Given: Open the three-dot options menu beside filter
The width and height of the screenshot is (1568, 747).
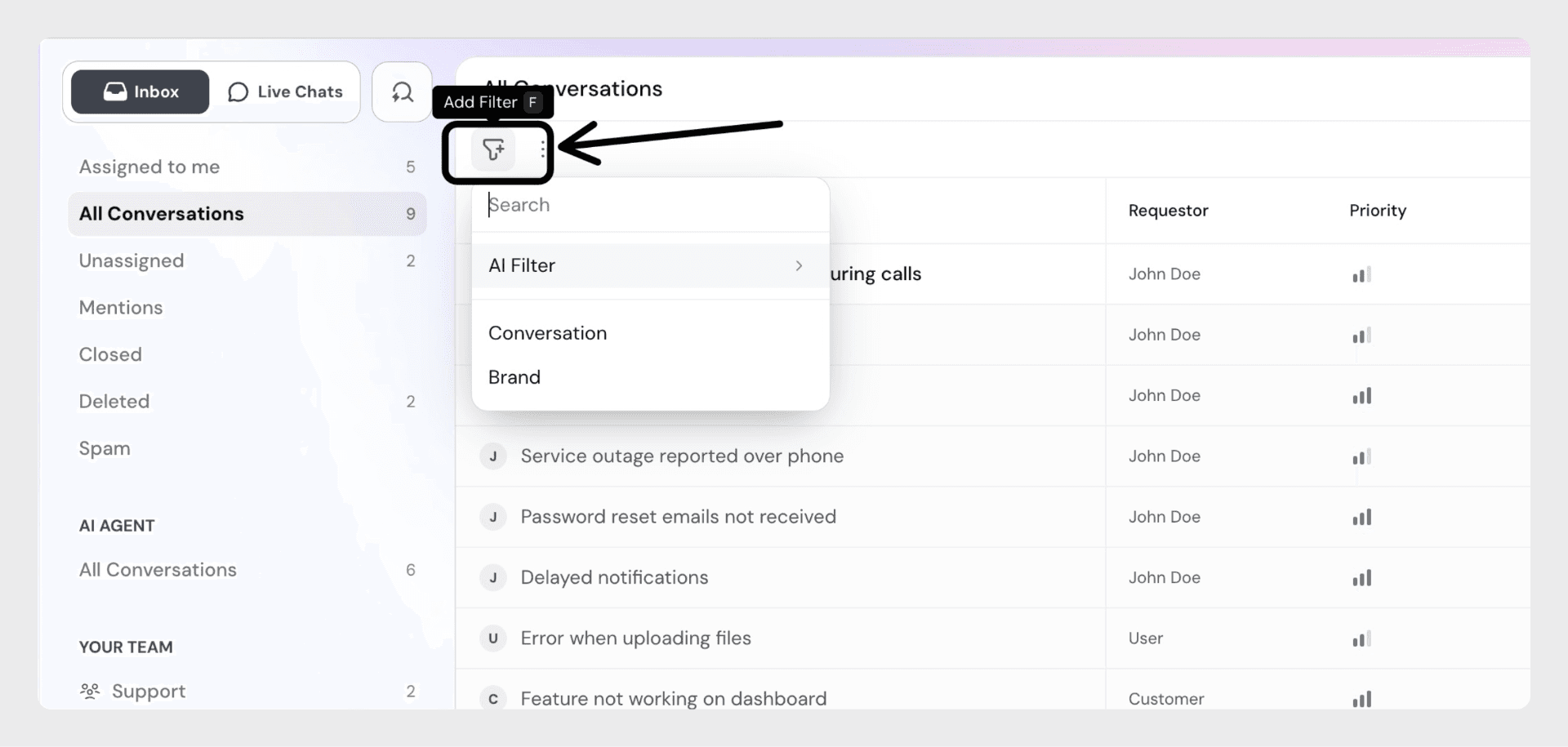Looking at the screenshot, I should click(543, 149).
